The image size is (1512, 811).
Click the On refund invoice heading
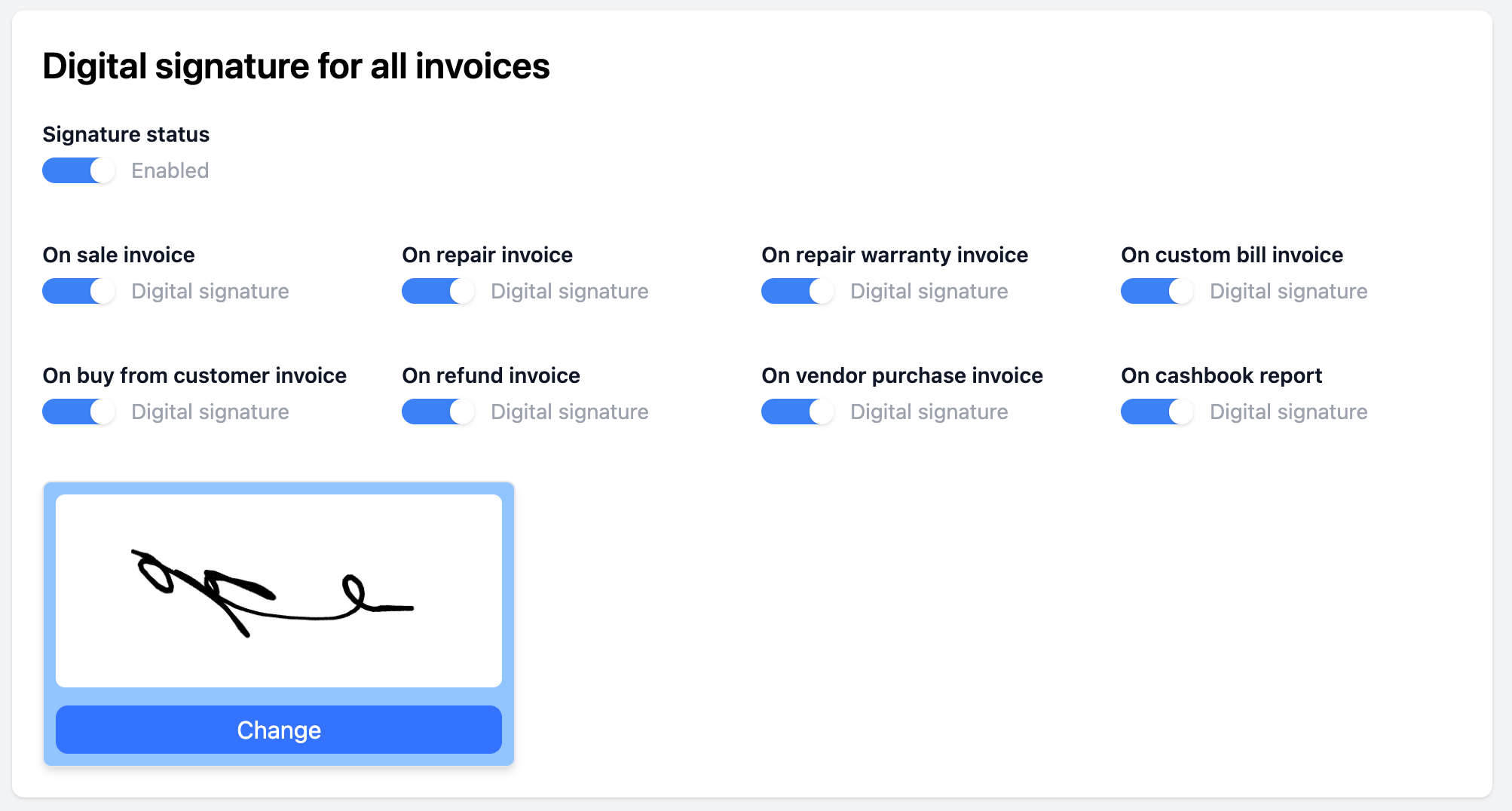[x=491, y=375]
